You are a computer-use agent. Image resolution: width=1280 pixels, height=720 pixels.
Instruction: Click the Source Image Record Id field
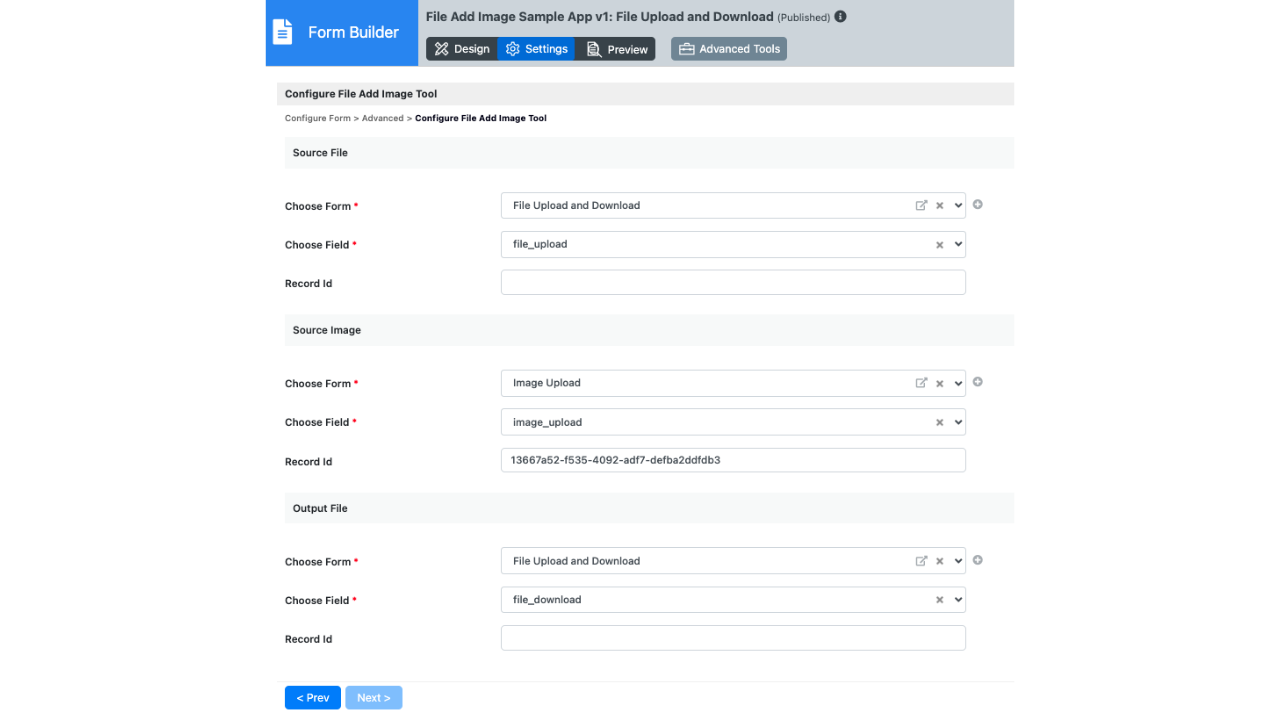733,460
